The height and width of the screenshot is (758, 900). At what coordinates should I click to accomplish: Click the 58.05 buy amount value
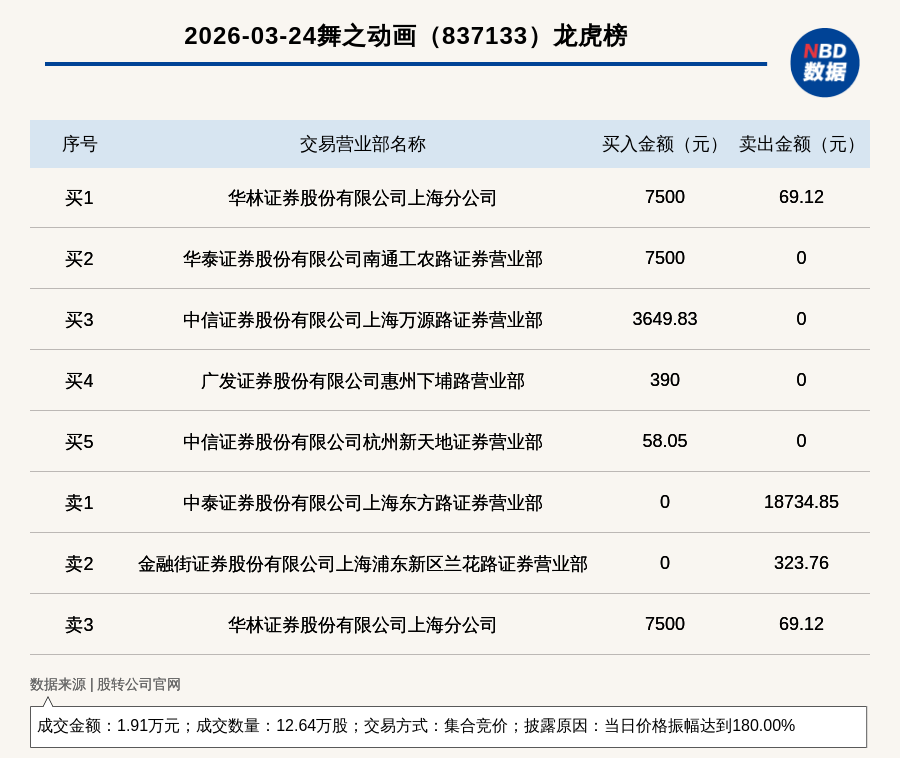[x=664, y=441]
